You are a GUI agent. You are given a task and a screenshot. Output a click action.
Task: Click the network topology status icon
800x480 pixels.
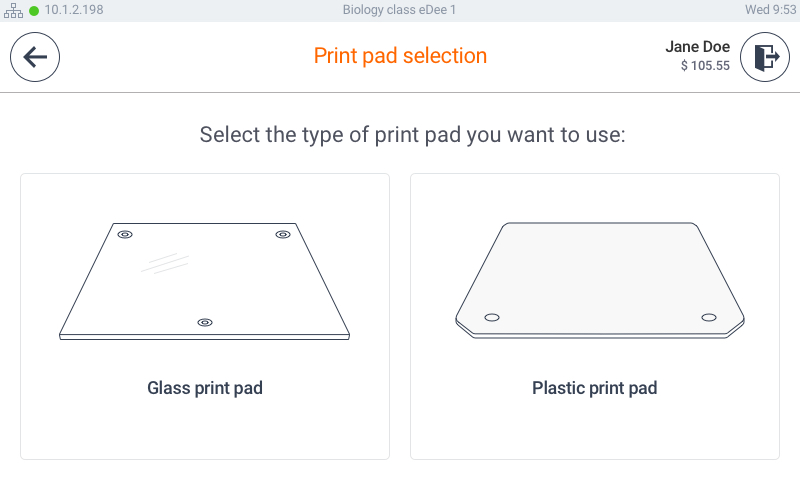(x=13, y=10)
